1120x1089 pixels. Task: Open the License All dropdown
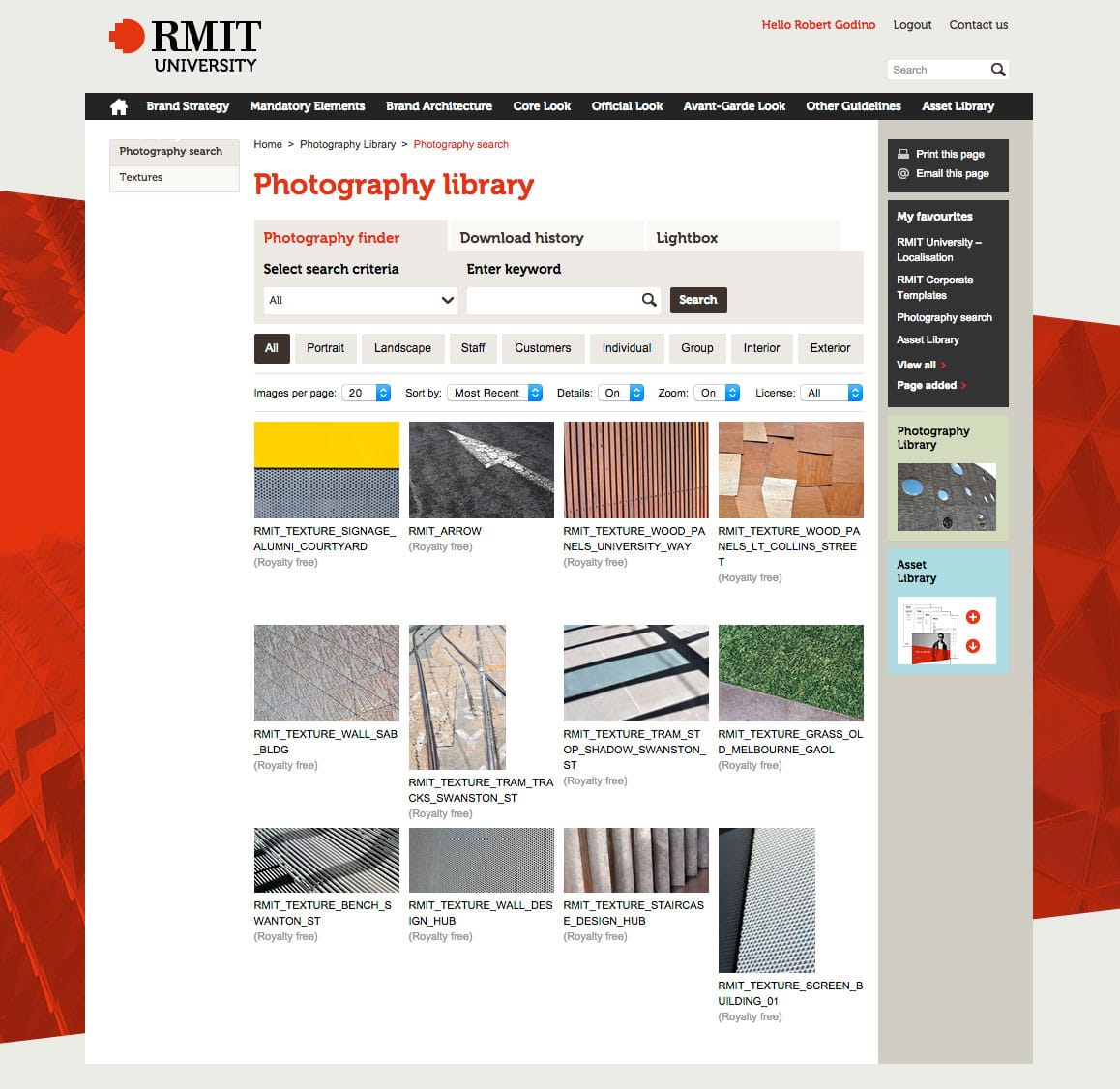pyautogui.click(x=831, y=393)
